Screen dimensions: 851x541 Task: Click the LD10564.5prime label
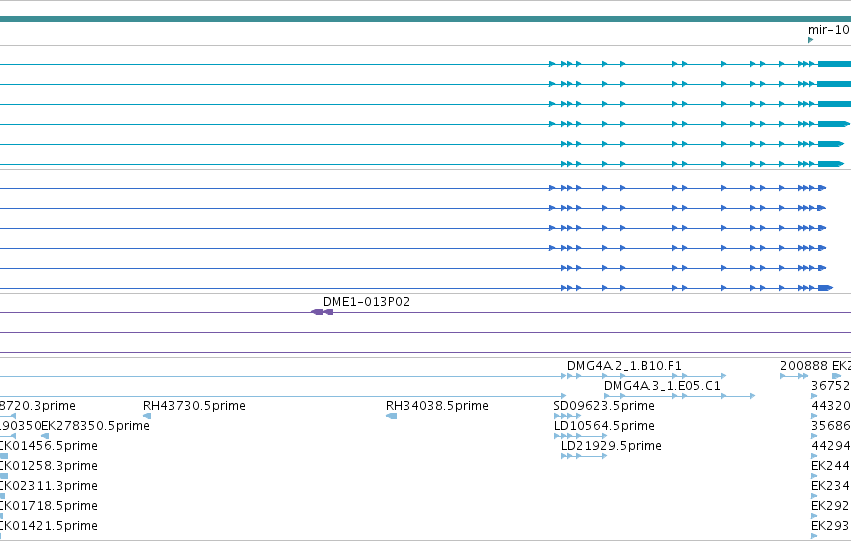(x=604, y=425)
